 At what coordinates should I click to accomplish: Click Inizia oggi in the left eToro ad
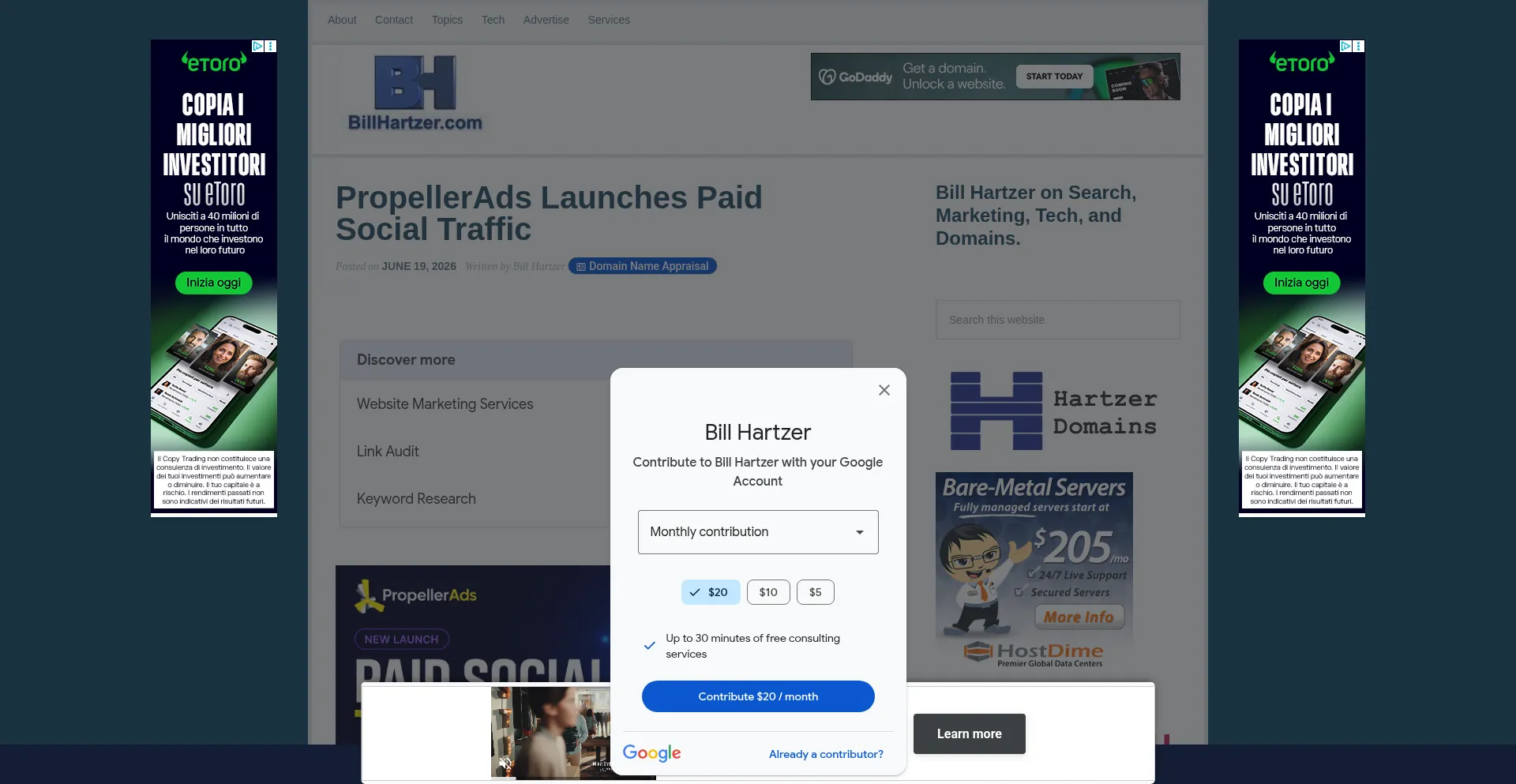point(213,283)
